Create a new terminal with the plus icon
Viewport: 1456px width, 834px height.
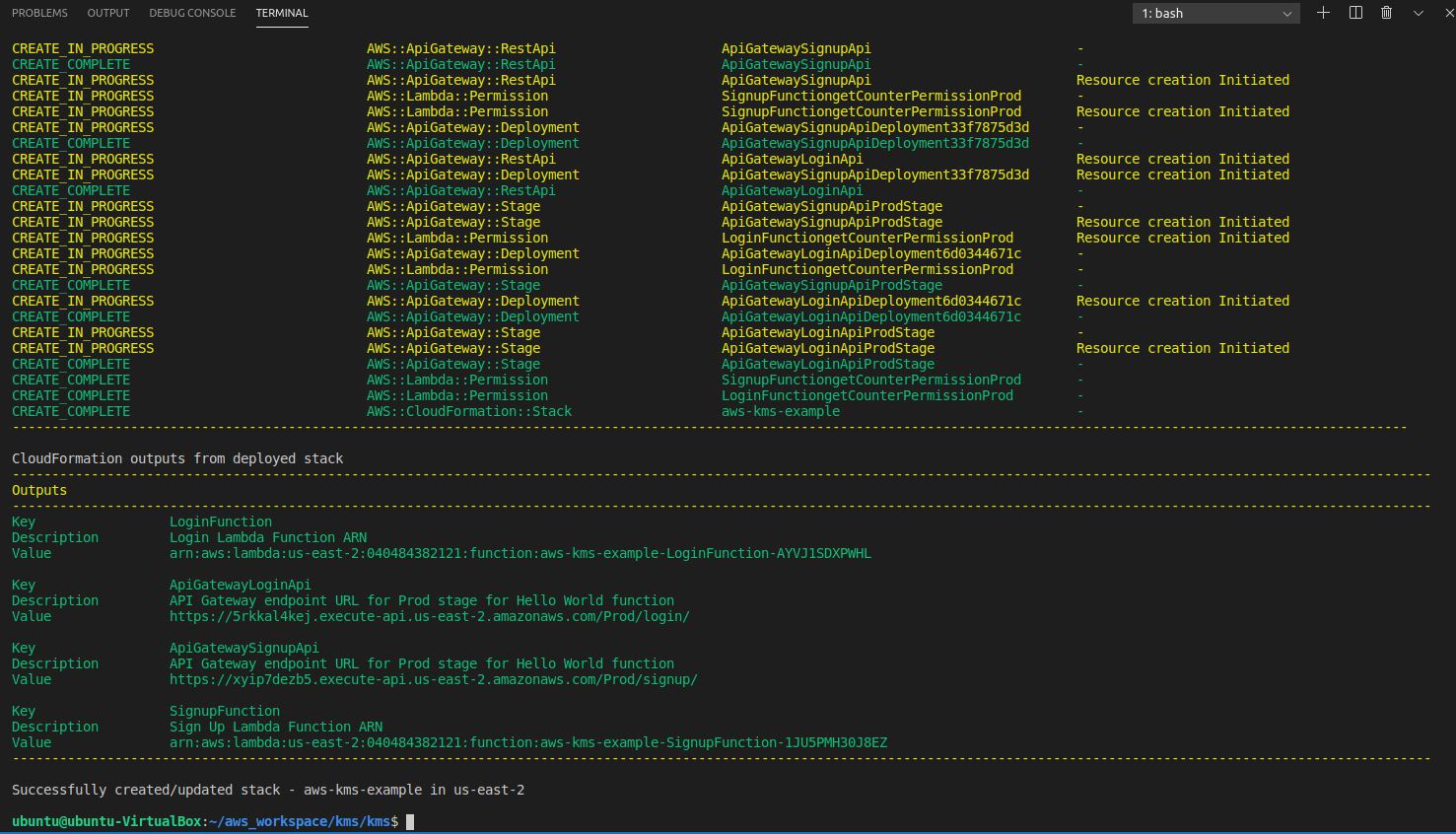1323,13
